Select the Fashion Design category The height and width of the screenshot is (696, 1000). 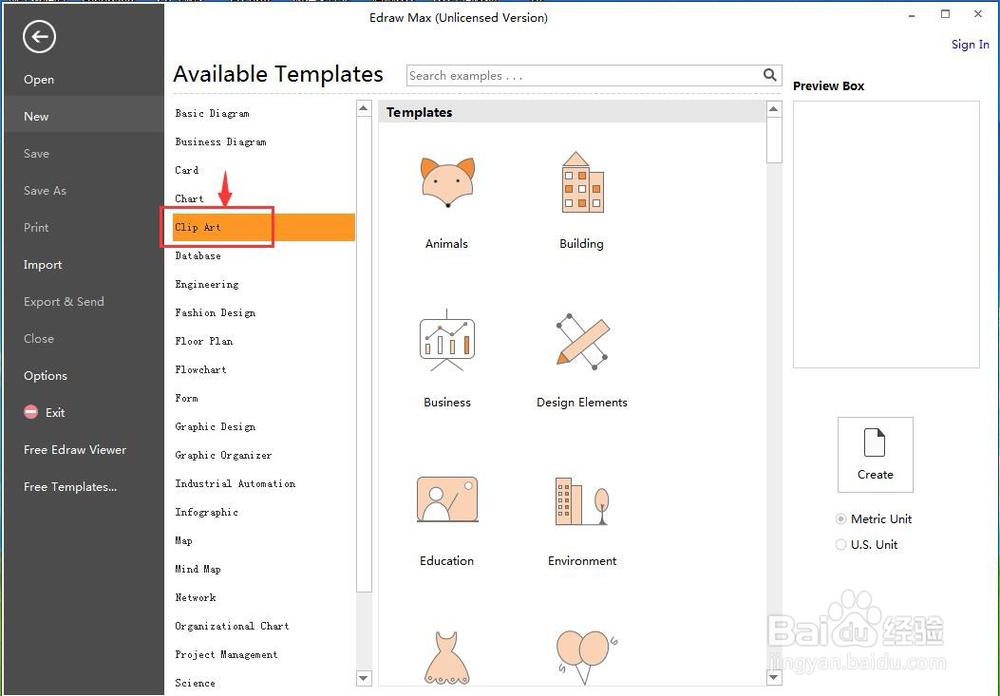click(x=216, y=313)
